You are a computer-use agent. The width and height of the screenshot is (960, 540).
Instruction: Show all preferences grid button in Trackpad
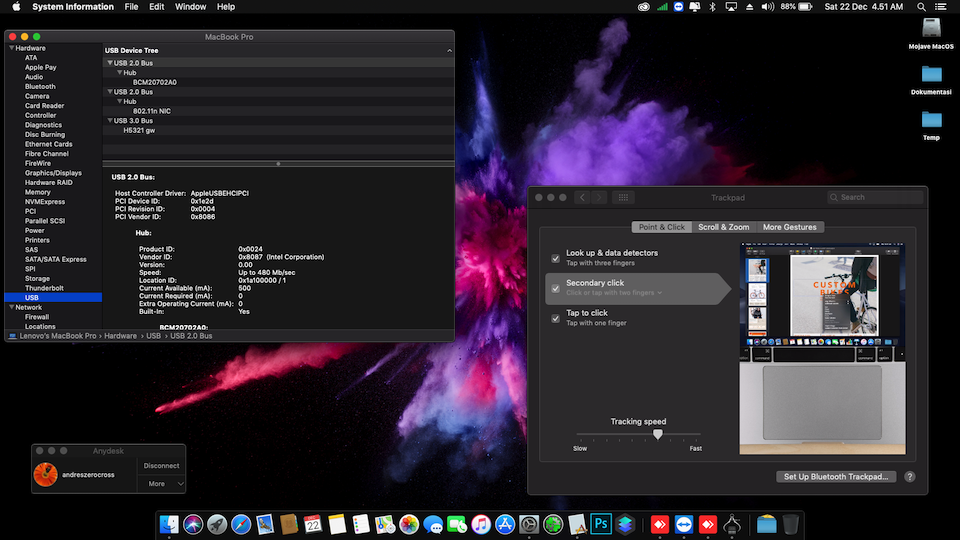623,197
